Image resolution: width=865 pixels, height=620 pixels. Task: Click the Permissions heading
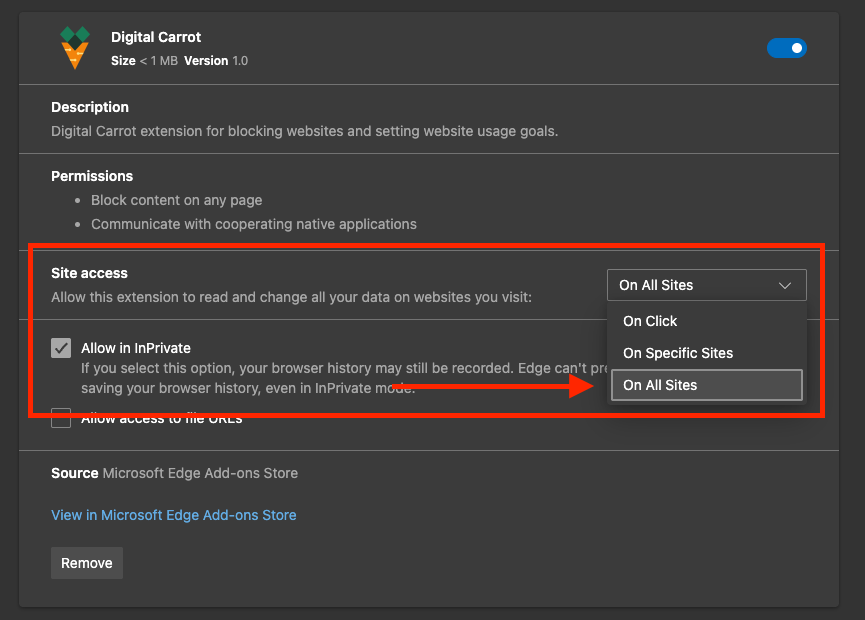coord(92,176)
